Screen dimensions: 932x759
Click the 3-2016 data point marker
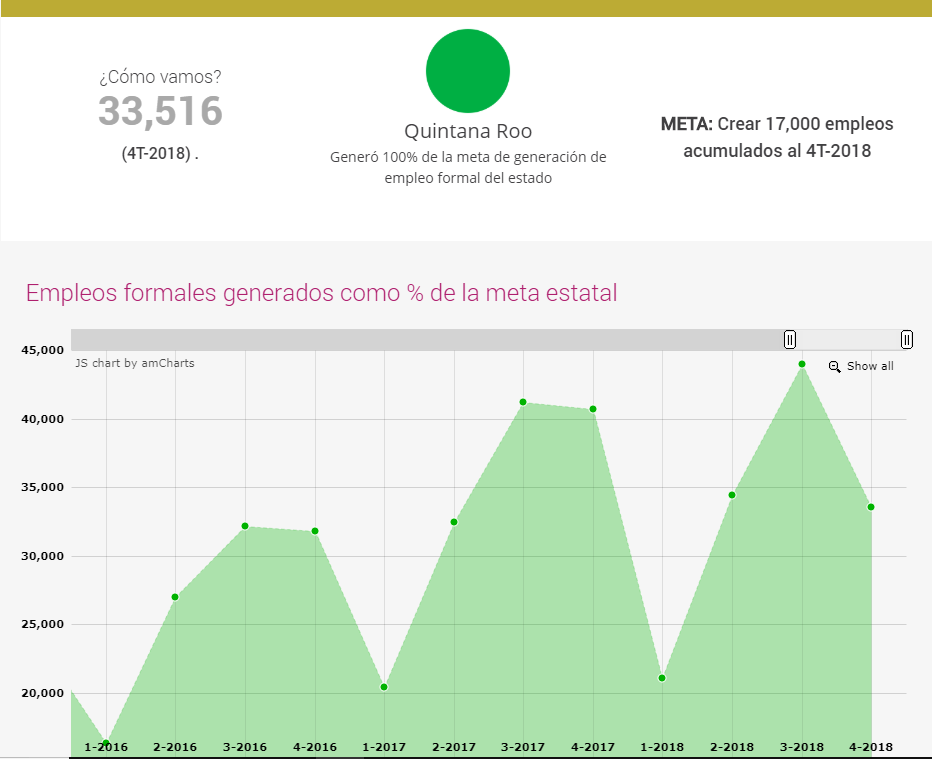click(245, 526)
